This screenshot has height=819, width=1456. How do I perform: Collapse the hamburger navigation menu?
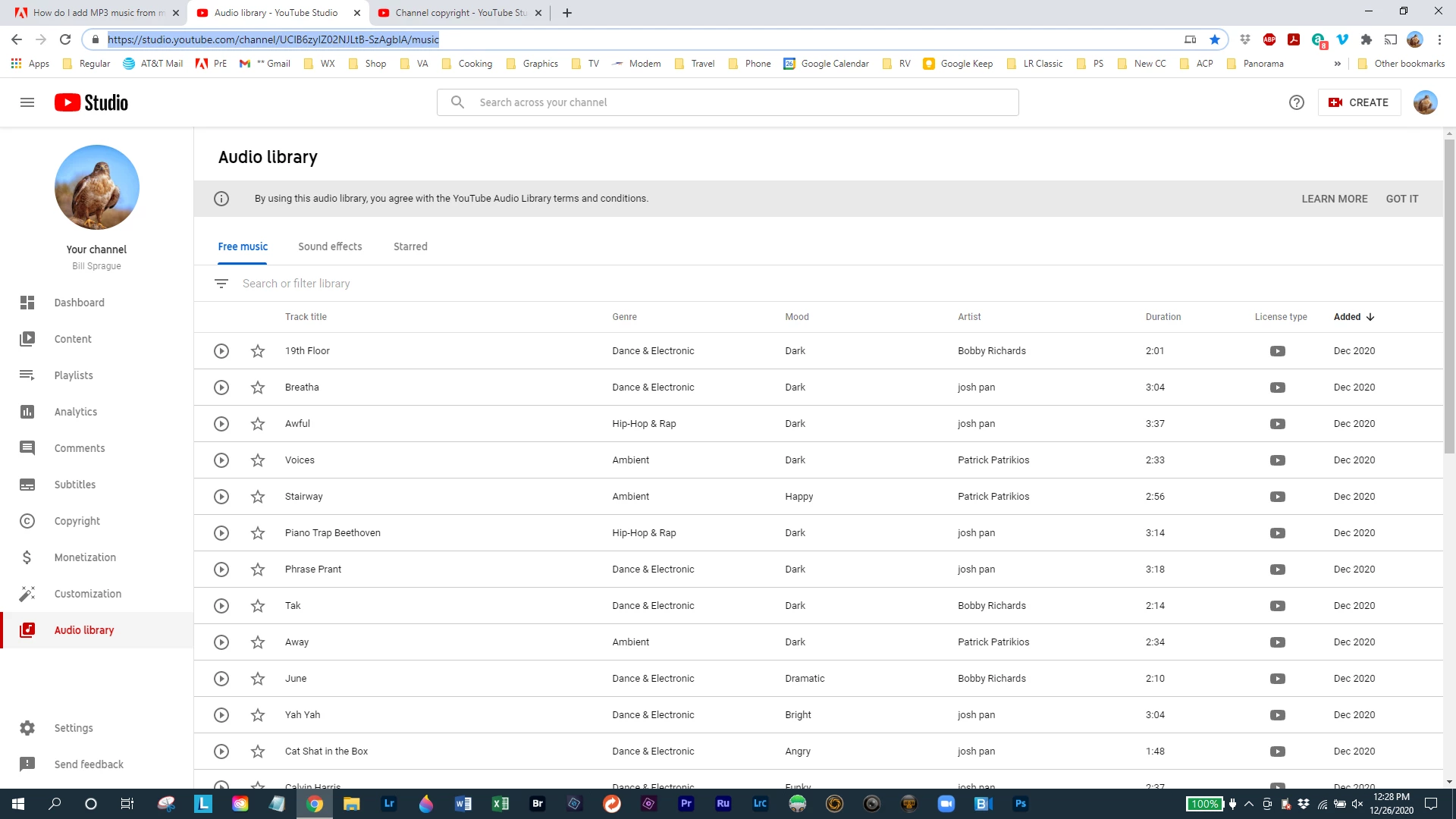pos(27,102)
